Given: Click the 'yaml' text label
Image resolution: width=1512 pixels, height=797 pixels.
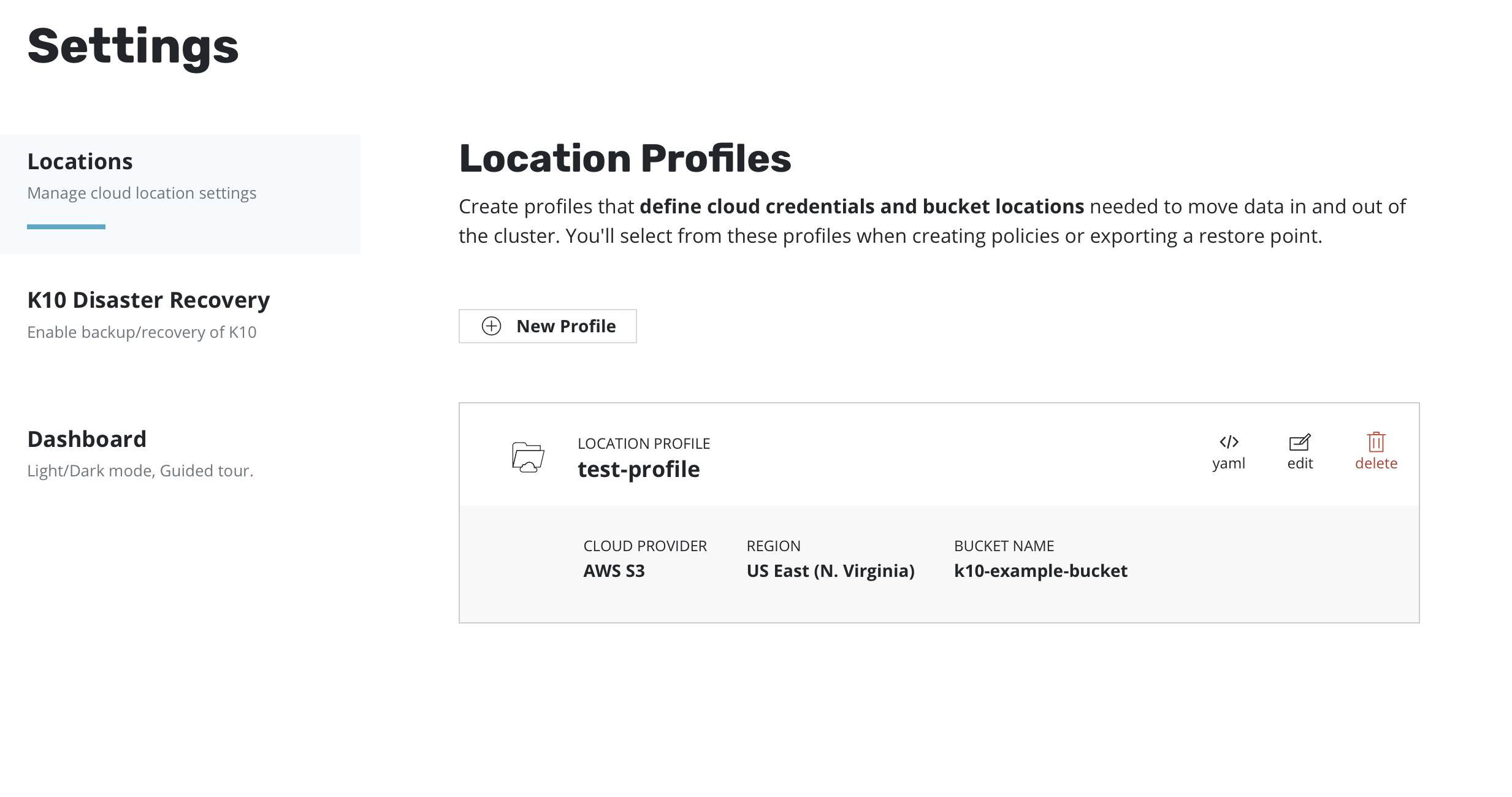Looking at the screenshot, I should tap(1229, 463).
